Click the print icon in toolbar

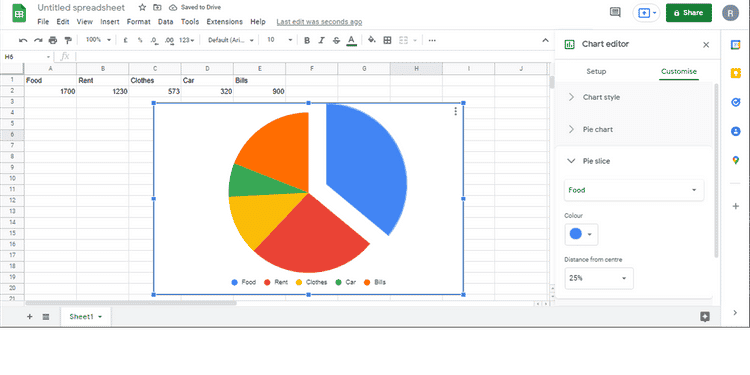click(53, 41)
